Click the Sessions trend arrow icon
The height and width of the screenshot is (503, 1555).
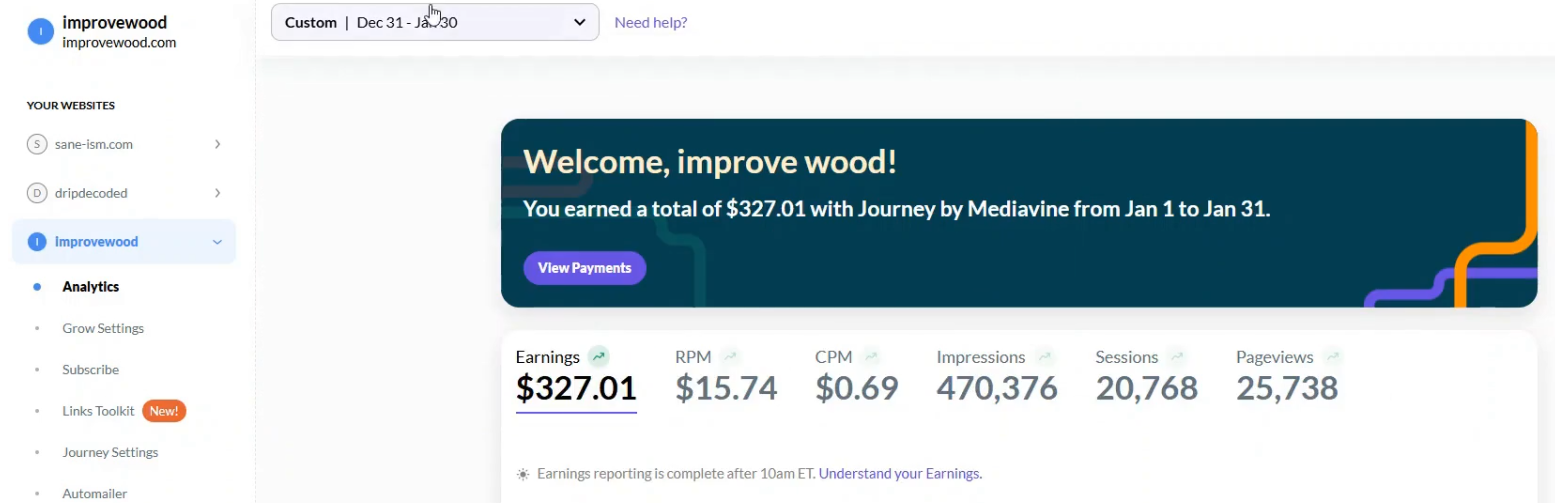point(1177,356)
